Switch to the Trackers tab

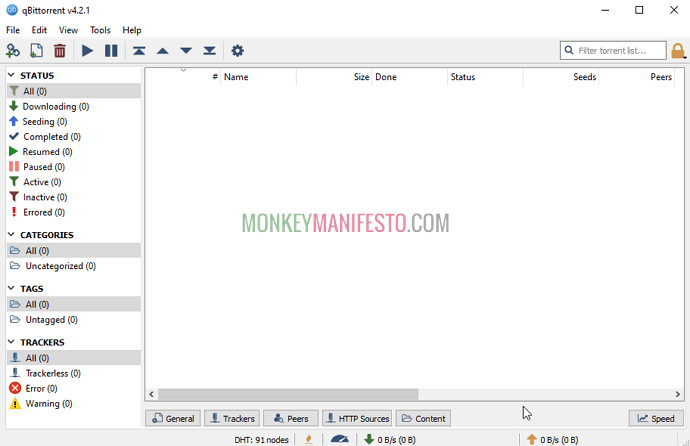pos(232,418)
